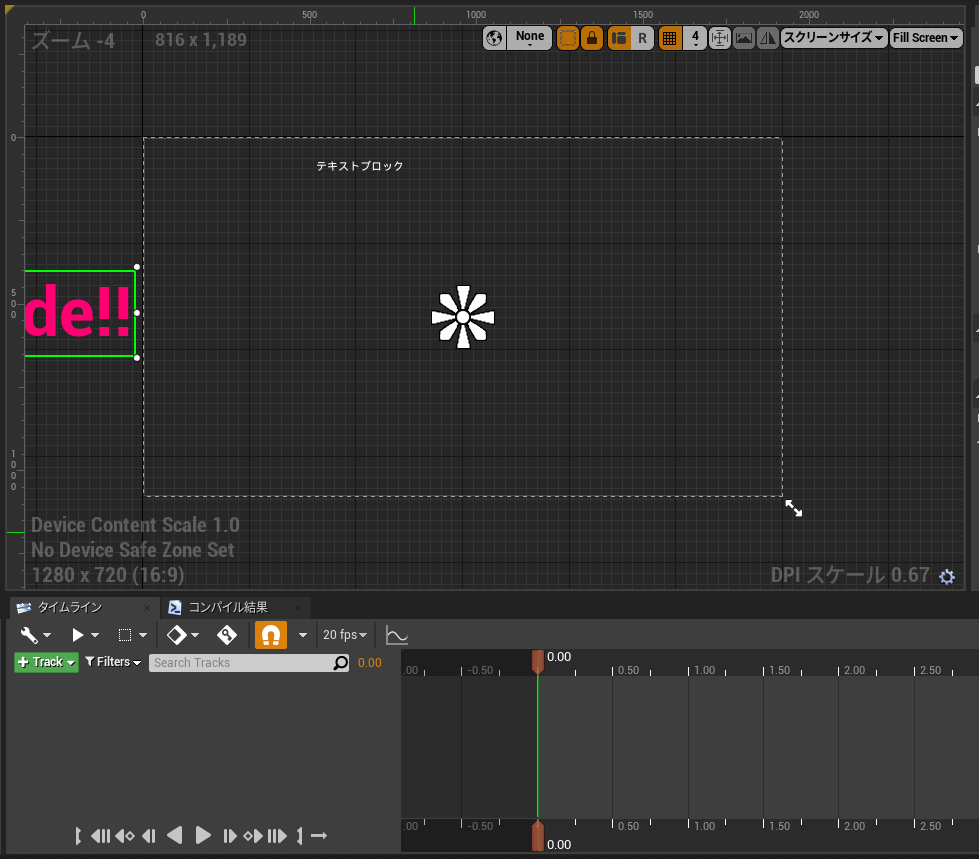Image resolution: width=979 pixels, height=859 pixels.
Task: Play the animation forward
Action: (x=203, y=836)
